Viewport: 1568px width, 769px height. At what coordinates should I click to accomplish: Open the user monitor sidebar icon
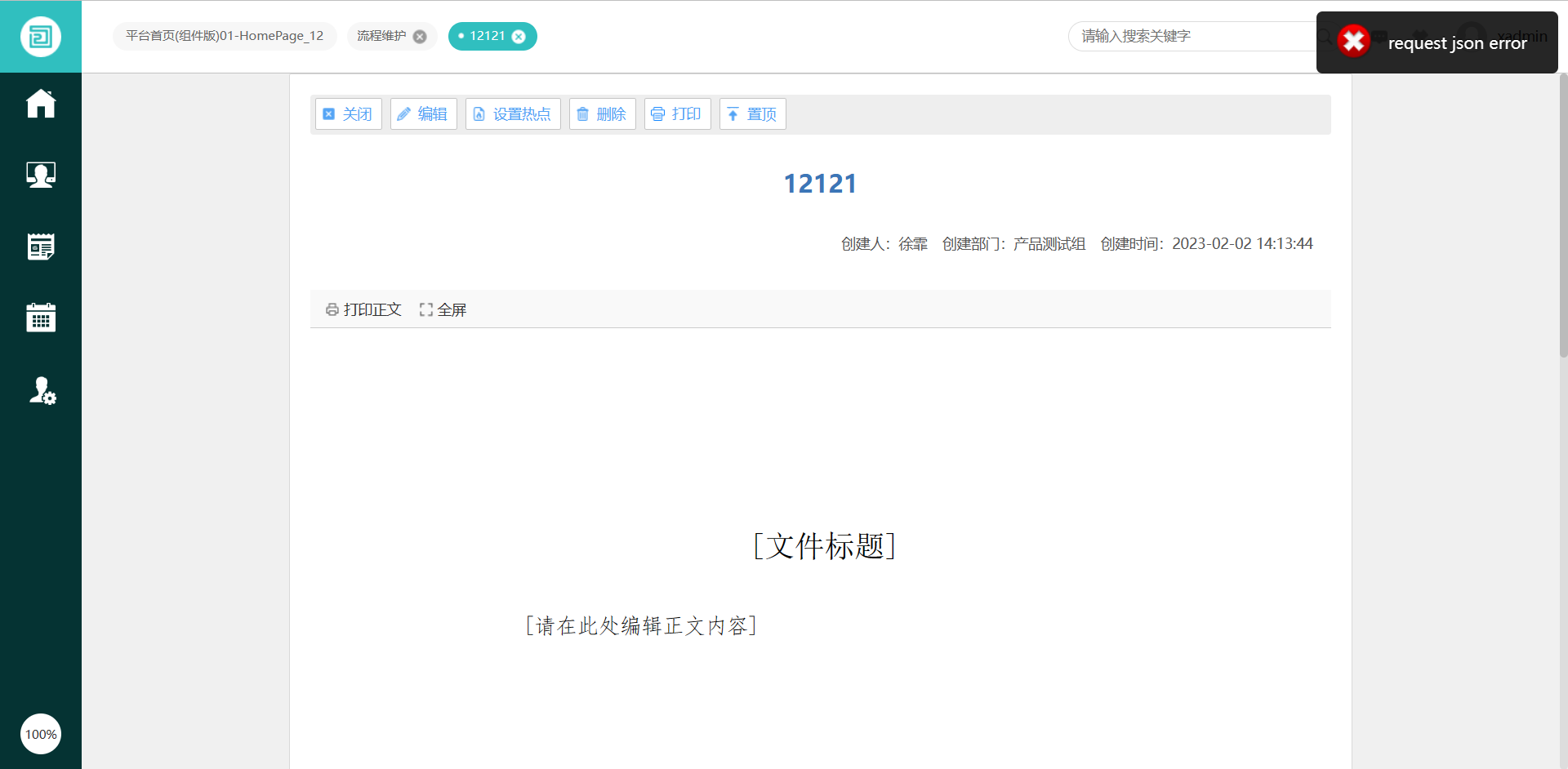[41, 175]
